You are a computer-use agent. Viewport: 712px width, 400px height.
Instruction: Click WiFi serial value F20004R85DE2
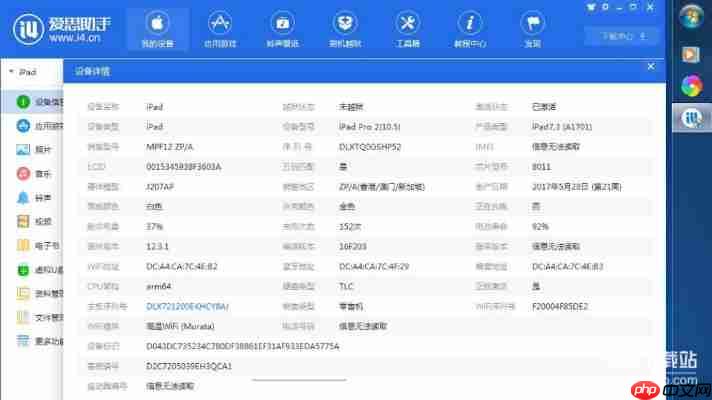tap(560, 306)
